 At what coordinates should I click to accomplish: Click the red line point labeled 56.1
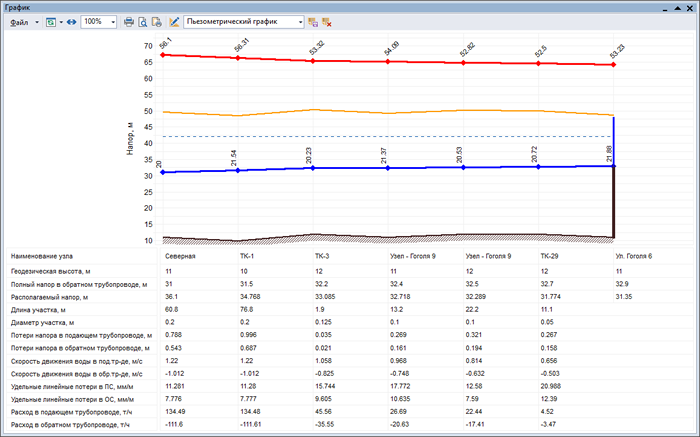(x=162, y=55)
